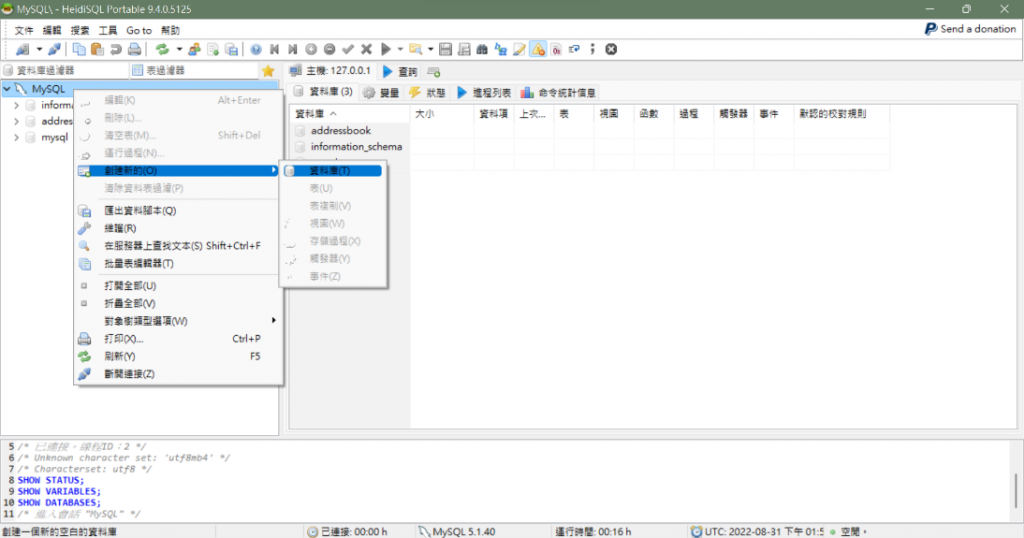This screenshot has height=538, width=1024.
Task: Open the 對象樹類型選項(W) submenu
Action: click(x=178, y=321)
